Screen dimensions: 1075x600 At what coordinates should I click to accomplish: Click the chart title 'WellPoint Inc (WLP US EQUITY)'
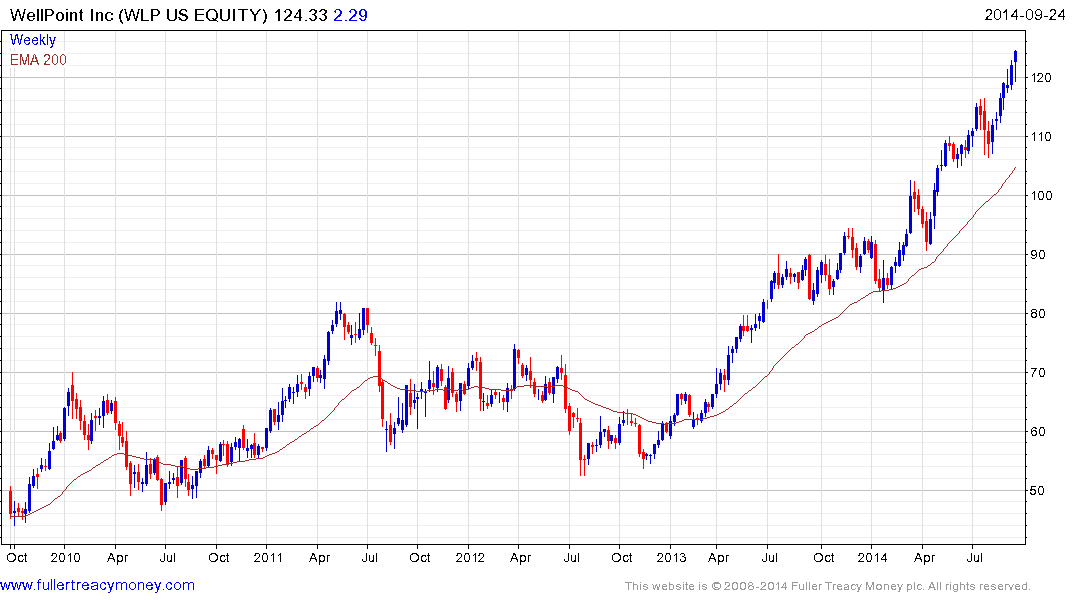(138, 15)
